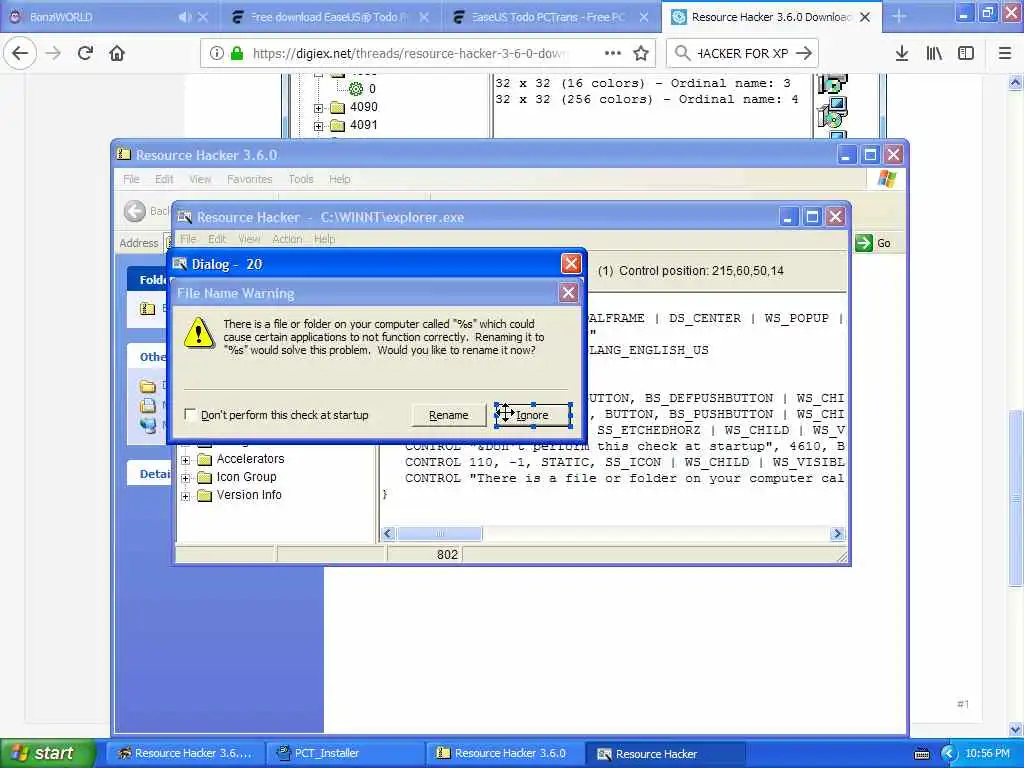Viewport: 1024px width, 768px height.
Task: Select the 4090 tree folder
Action: (364, 107)
